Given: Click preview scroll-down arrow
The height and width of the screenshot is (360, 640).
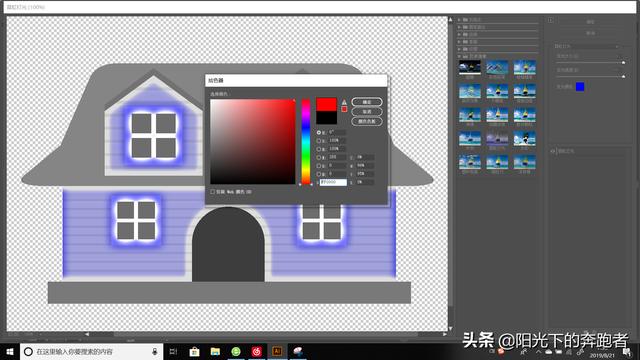Looking at the screenshot, I should [451, 328].
